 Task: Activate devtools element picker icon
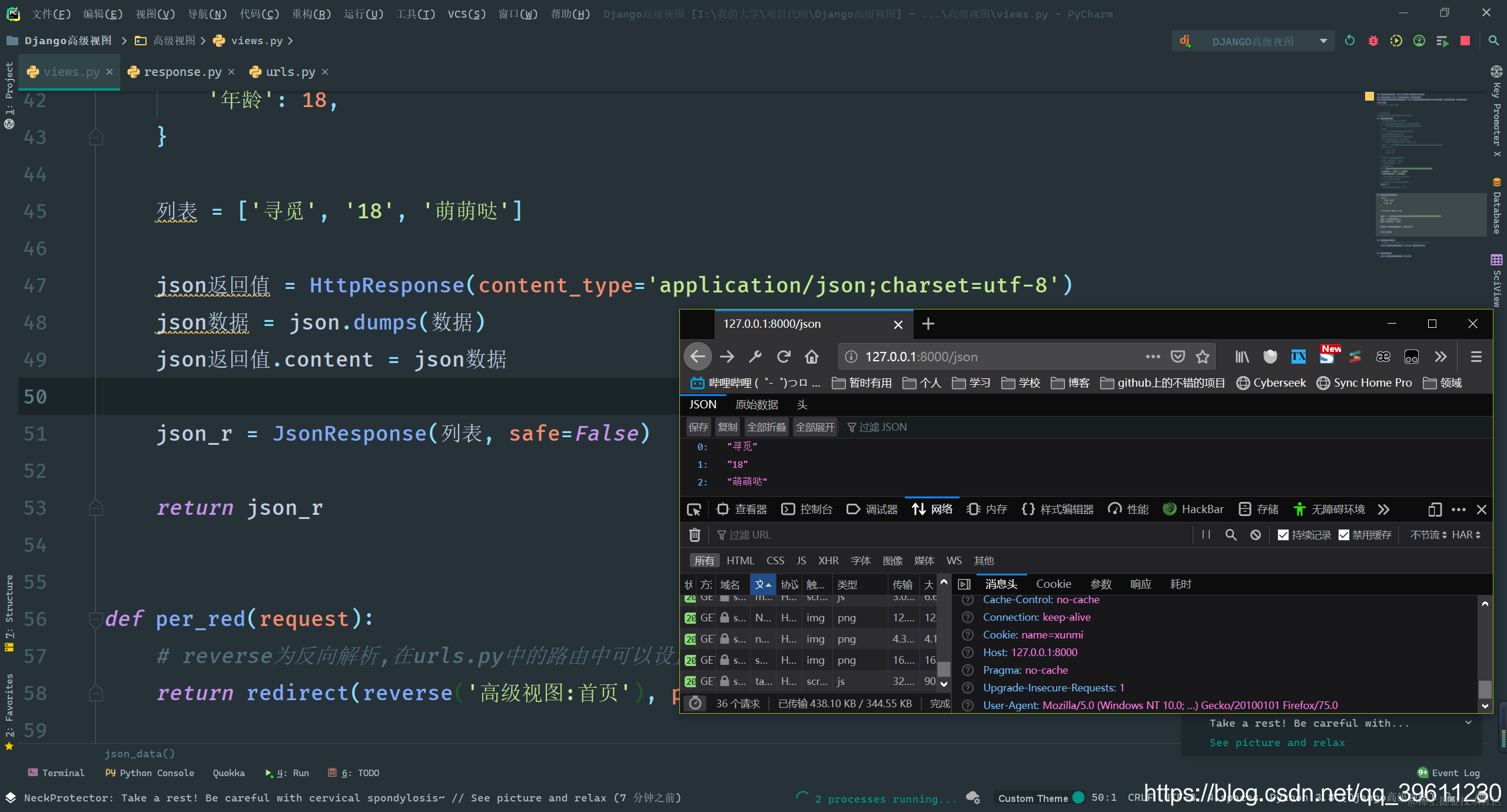[694, 510]
